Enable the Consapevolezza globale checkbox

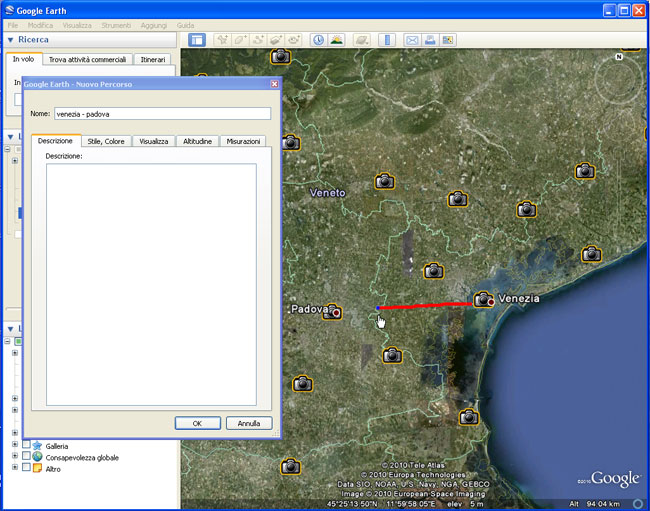(26, 455)
